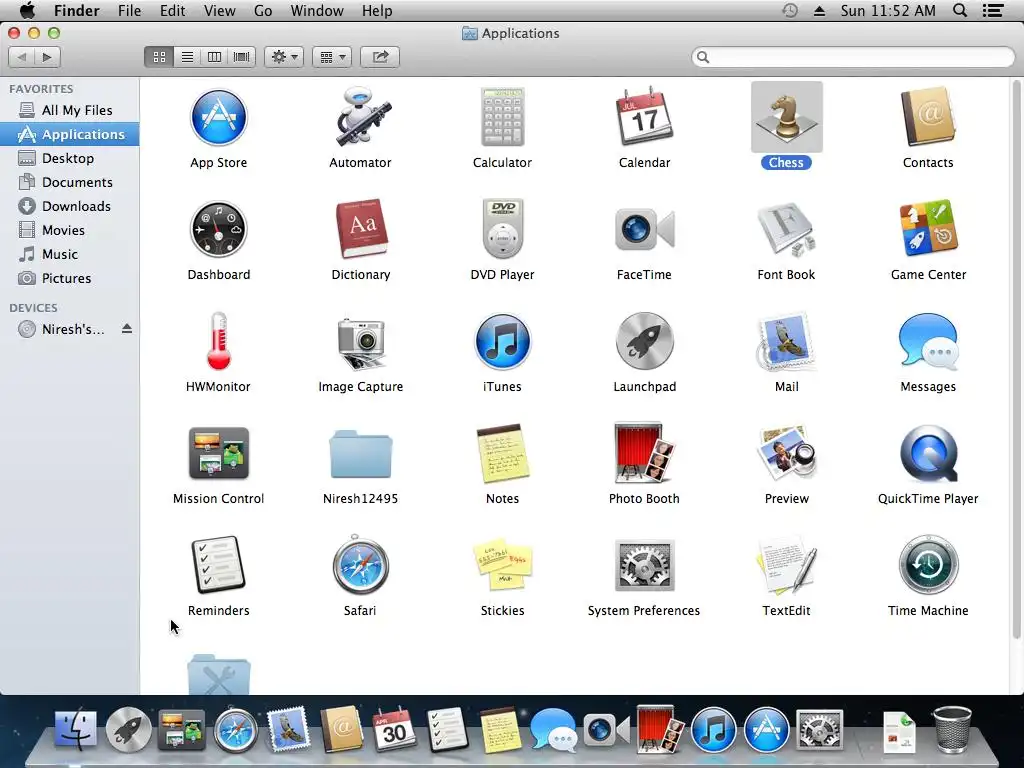Image resolution: width=1024 pixels, height=768 pixels.
Task: Select the Notes notepad icon in window
Action: coord(502,454)
